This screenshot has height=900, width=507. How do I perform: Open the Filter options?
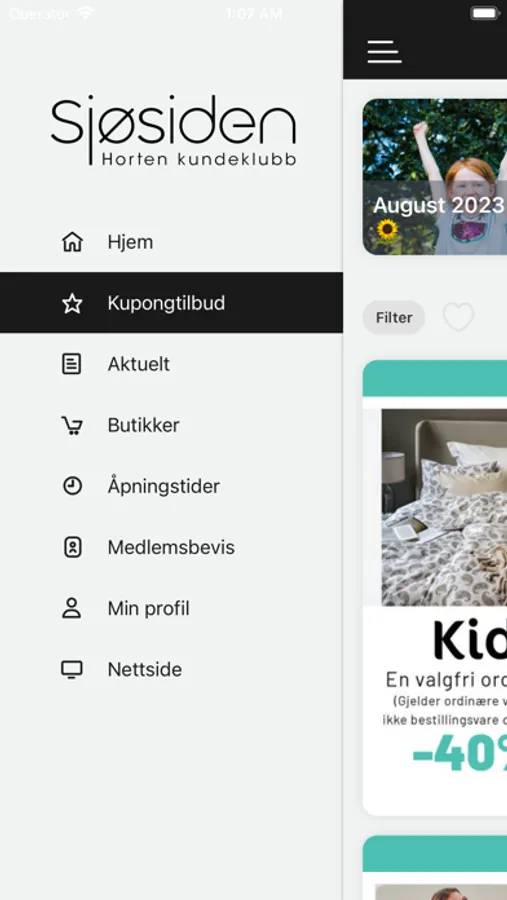click(x=394, y=317)
